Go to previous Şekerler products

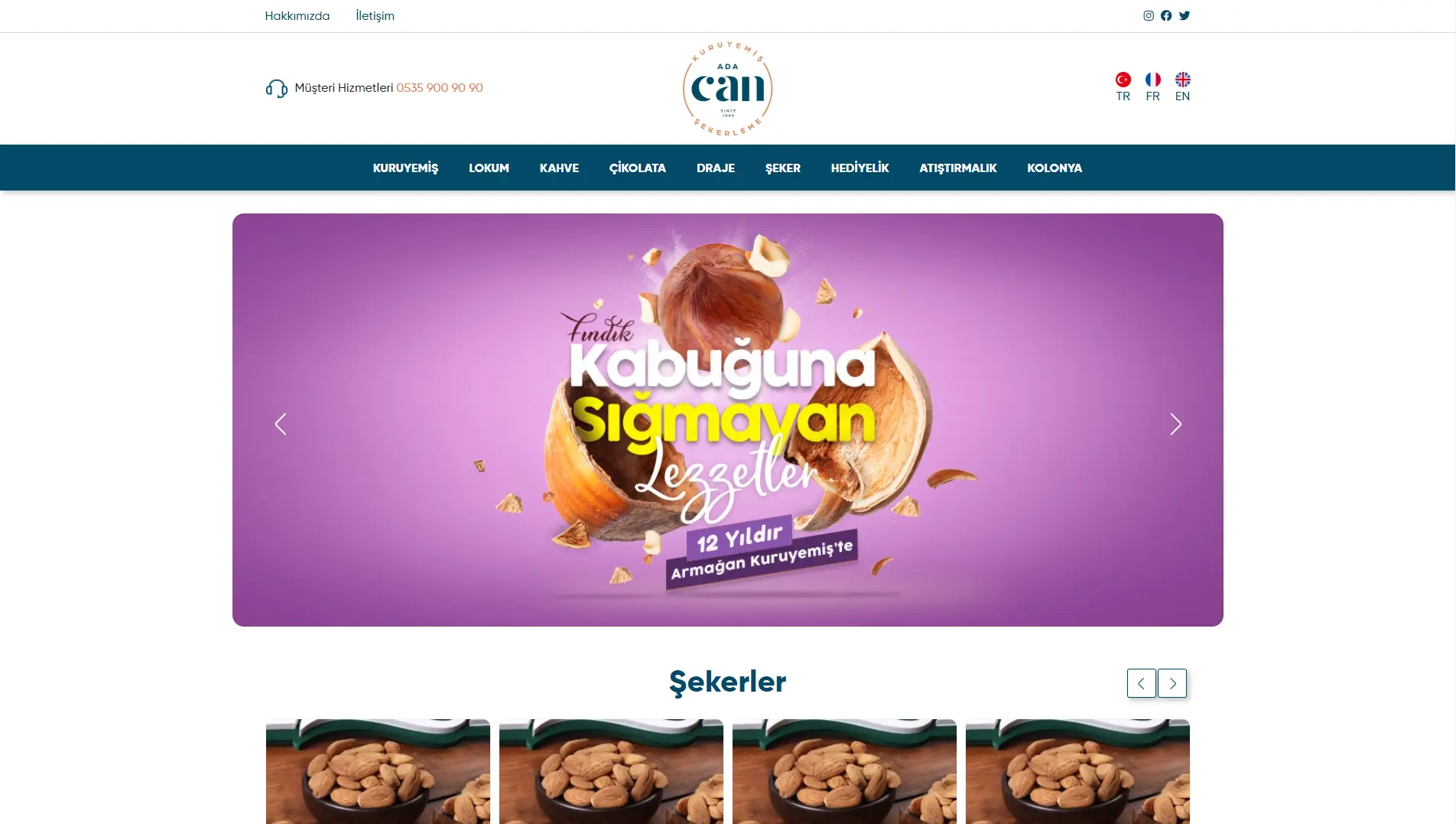pos(1141,683)
